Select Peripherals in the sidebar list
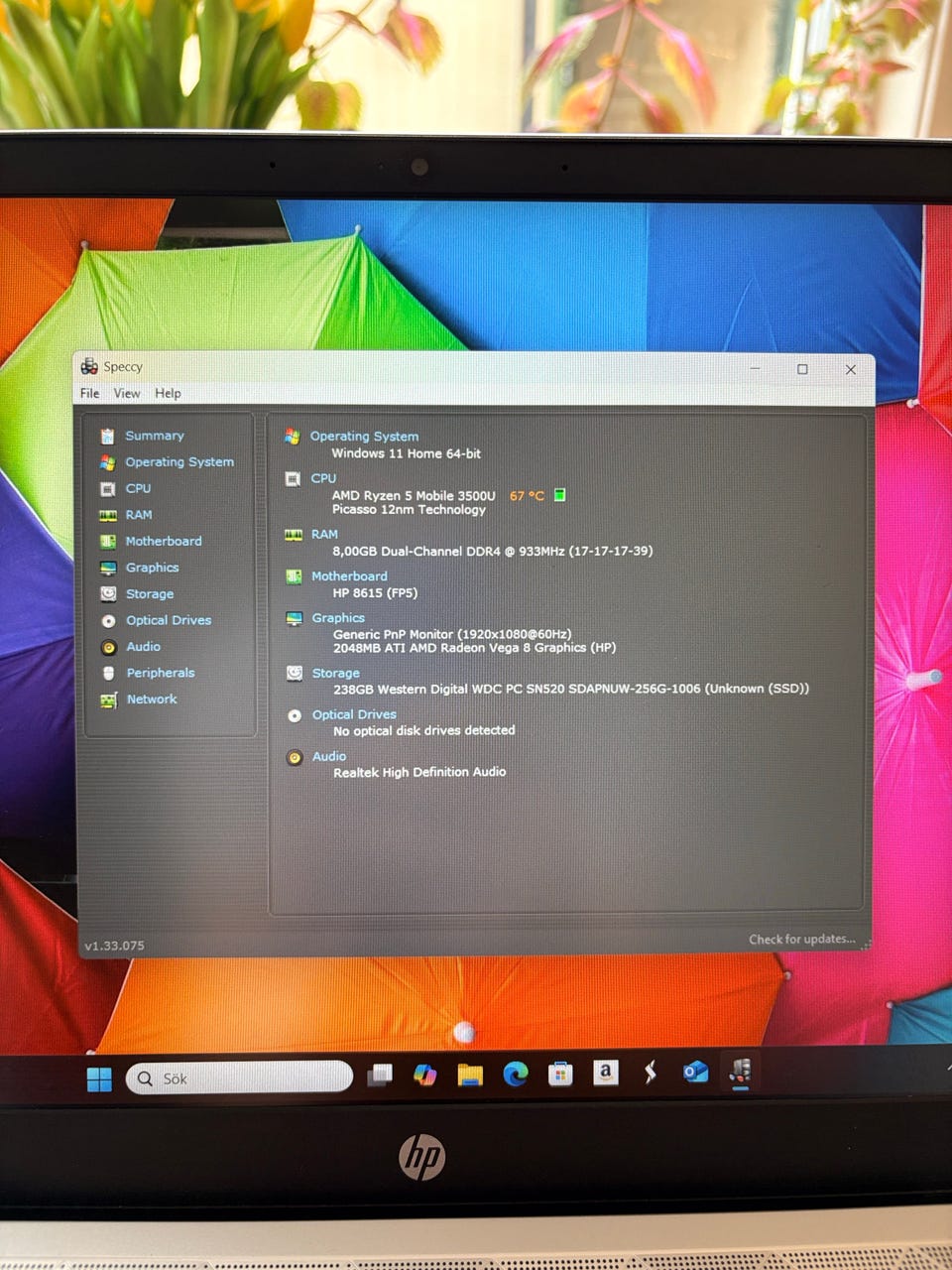This screenshot has width=952, height=1270. pyautogui.click(x=161, y=673)
